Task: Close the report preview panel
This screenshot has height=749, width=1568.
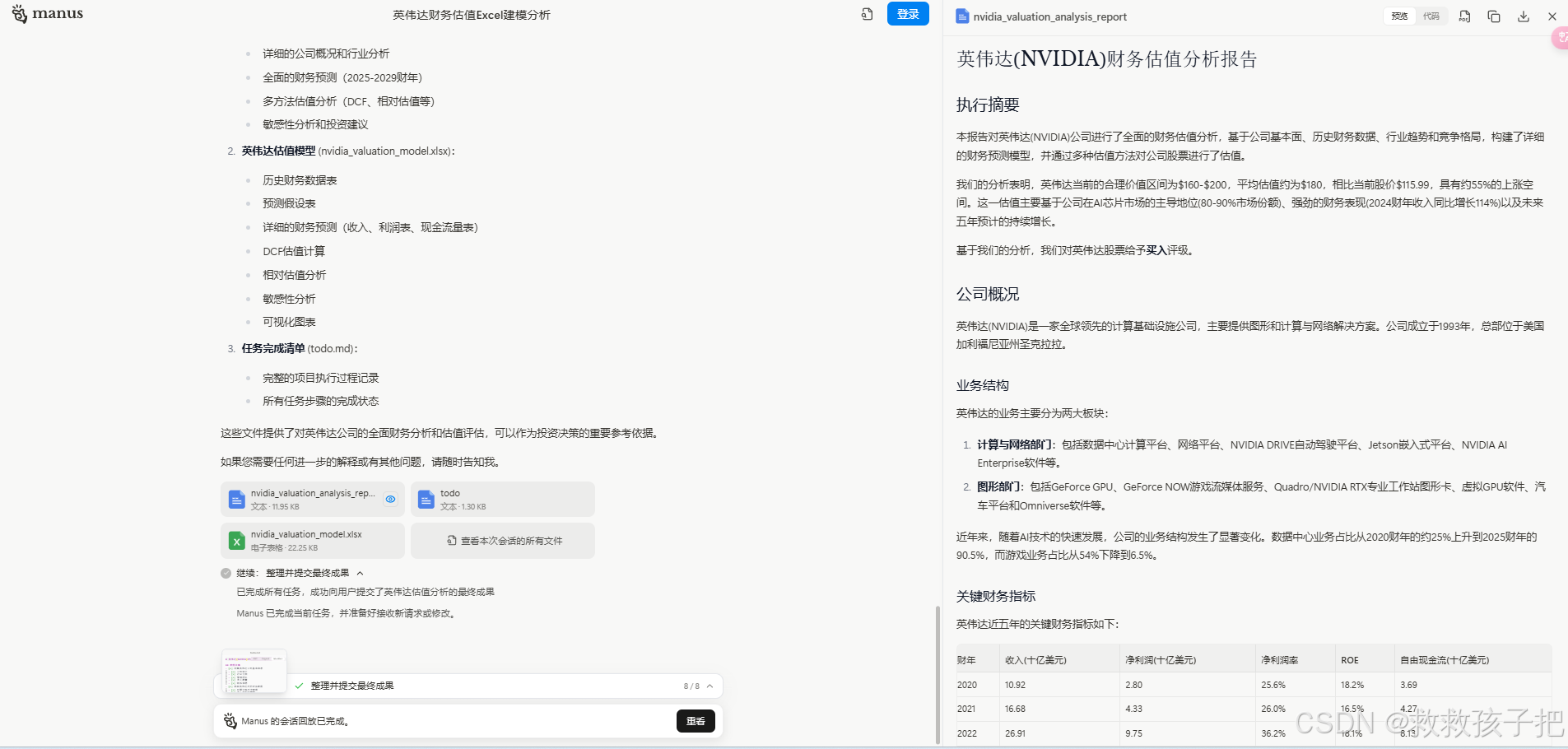Action: pyautogui.click(x=1552, y=16)
